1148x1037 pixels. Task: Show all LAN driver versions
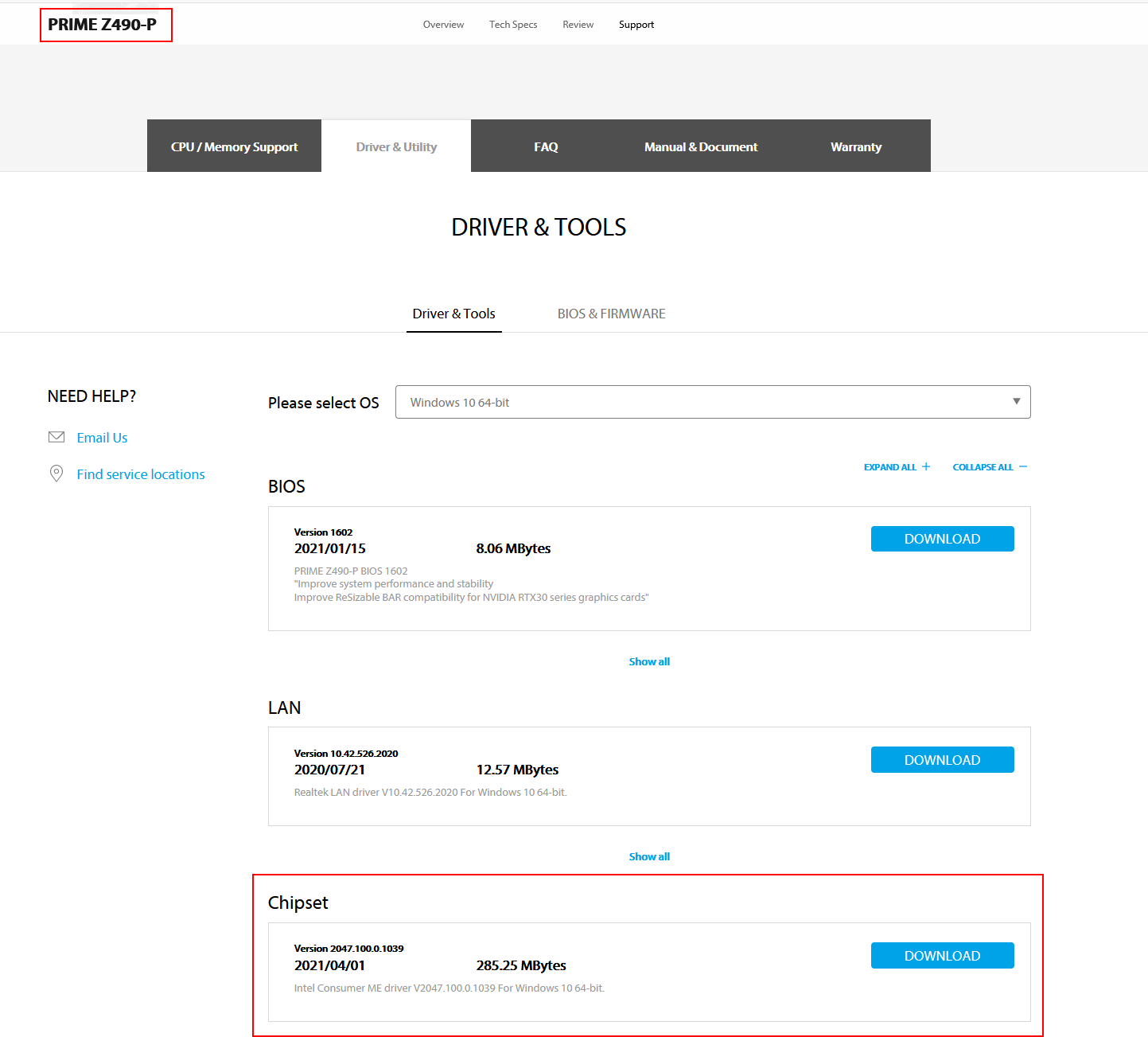point(649,856)
